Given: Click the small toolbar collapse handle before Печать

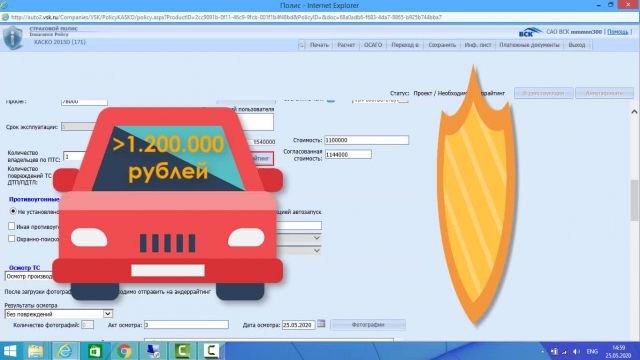Looking at the screenshot, I should (x=301, y=45).
